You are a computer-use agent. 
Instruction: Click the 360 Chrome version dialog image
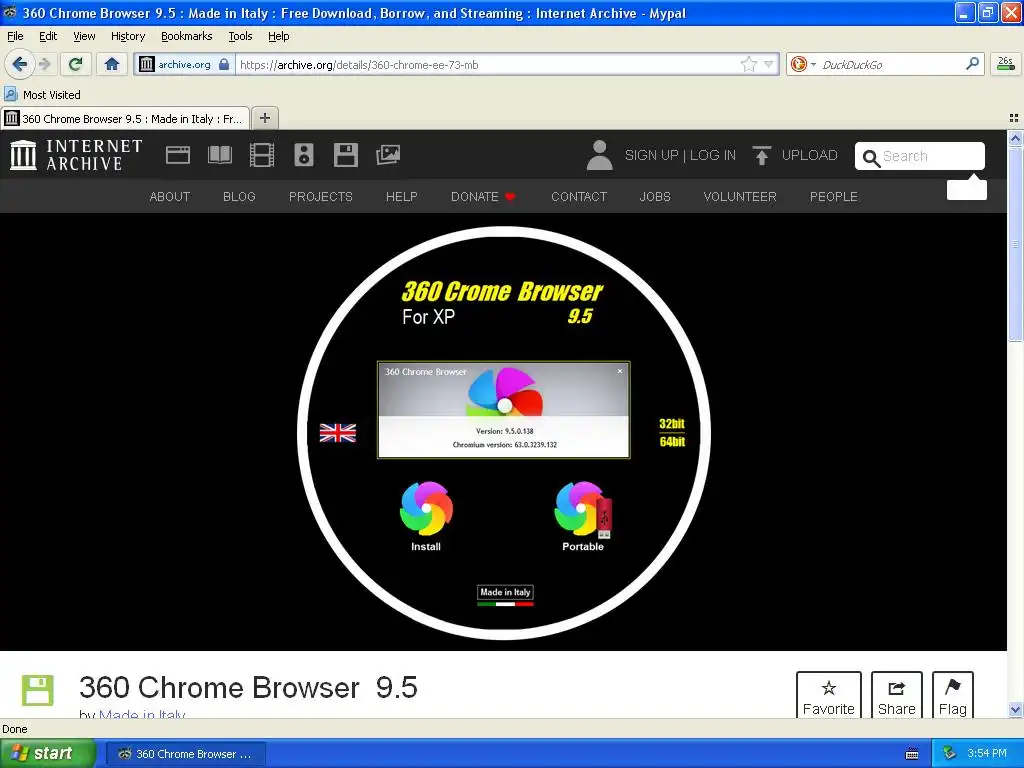pyautogui.click(x=504, y=409)
